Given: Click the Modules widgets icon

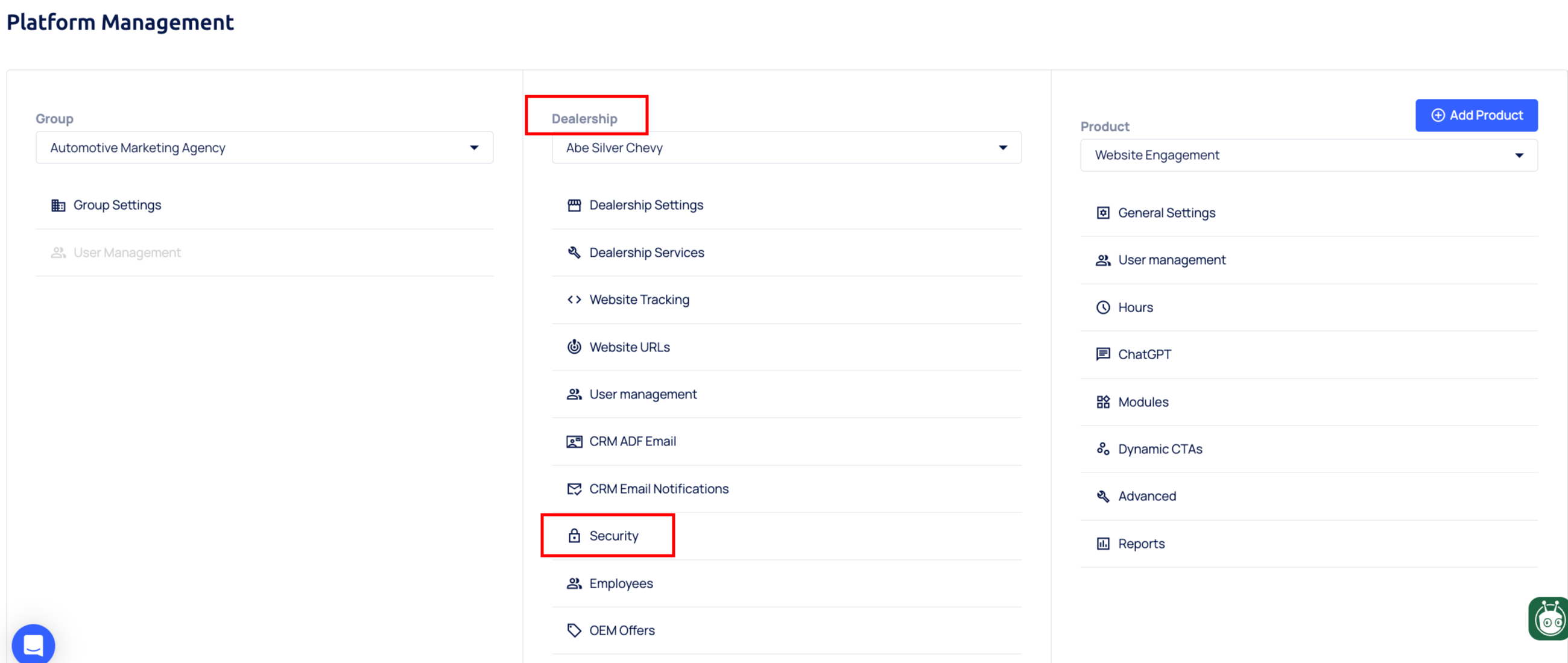Looking at the screenshot, I should pos(1102,402).
